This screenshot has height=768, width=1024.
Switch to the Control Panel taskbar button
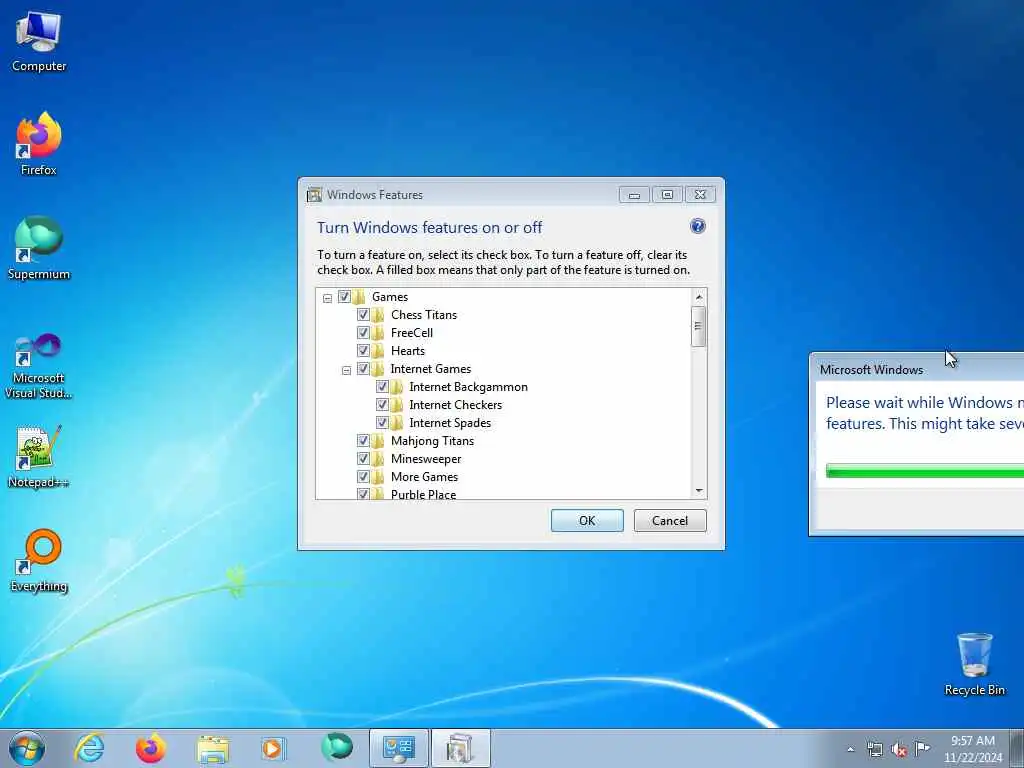398,748
